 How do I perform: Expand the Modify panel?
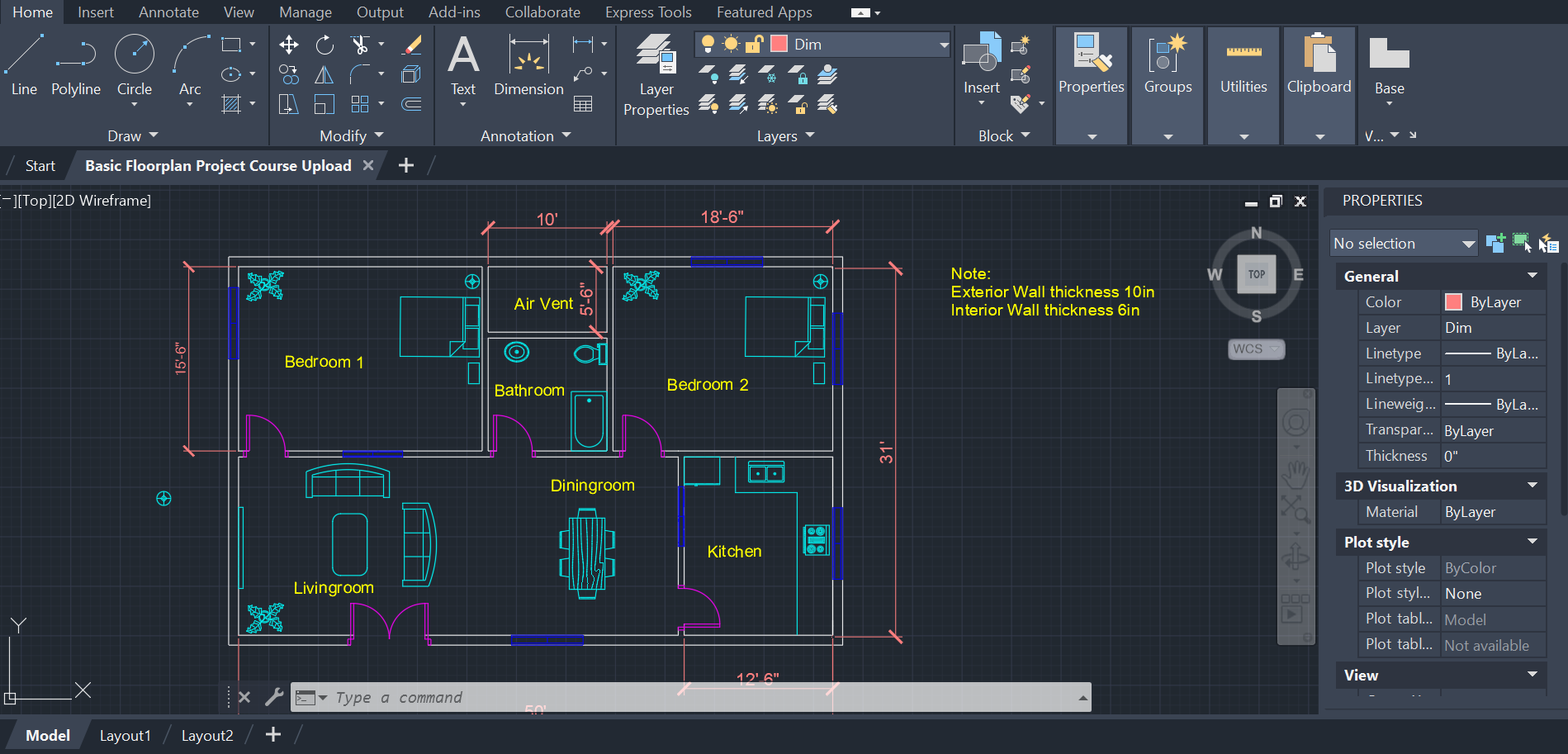(352, 135)
